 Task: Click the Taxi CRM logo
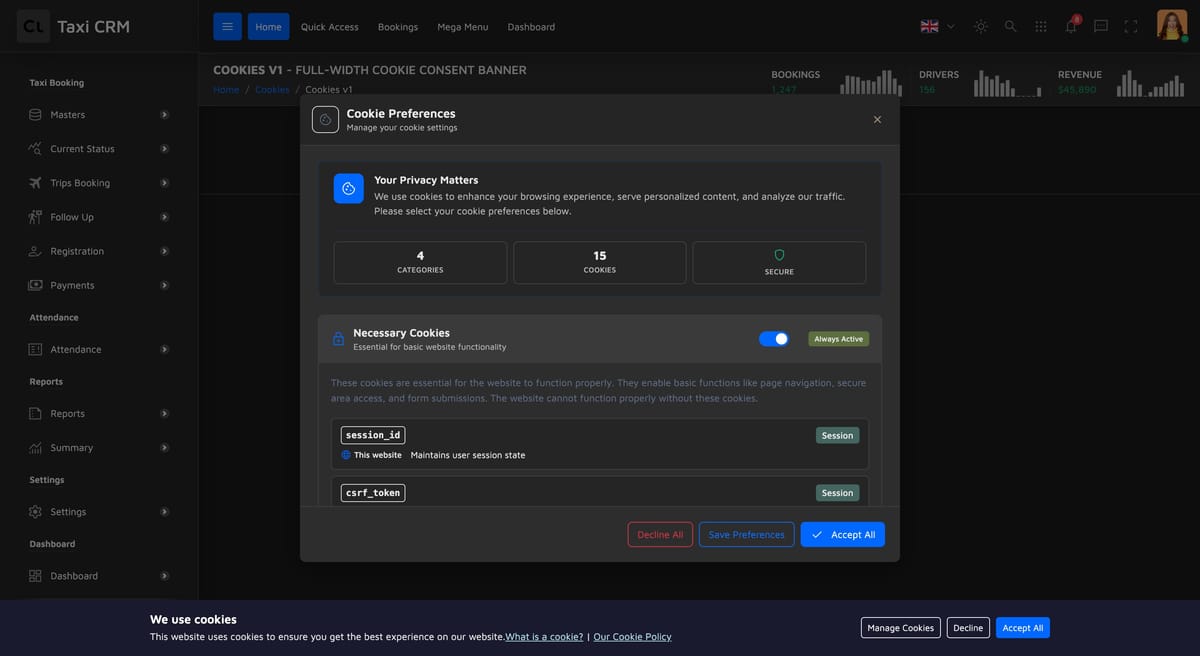point(73,27)
